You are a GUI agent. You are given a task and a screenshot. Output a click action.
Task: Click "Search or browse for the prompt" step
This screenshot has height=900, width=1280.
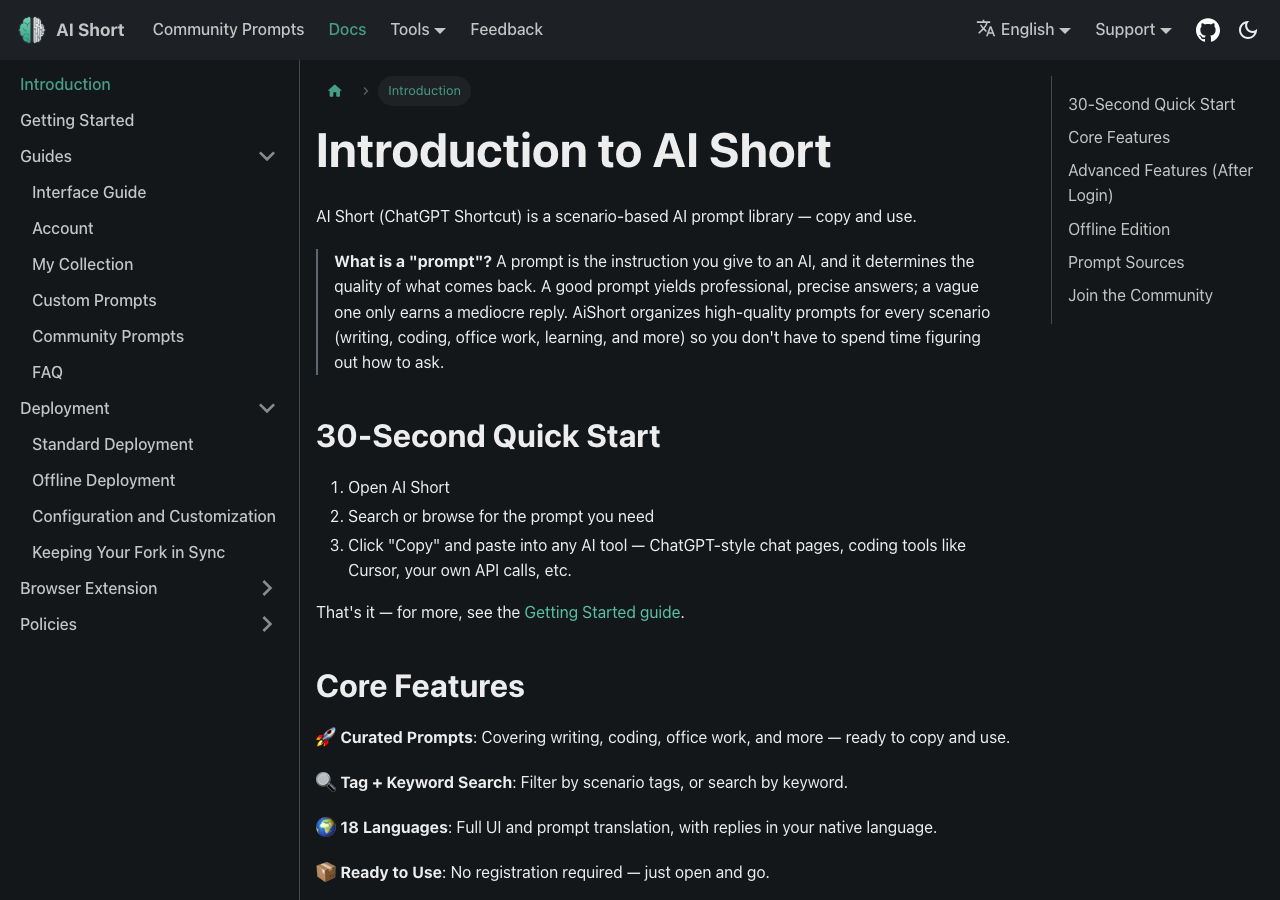pos(501,516)
